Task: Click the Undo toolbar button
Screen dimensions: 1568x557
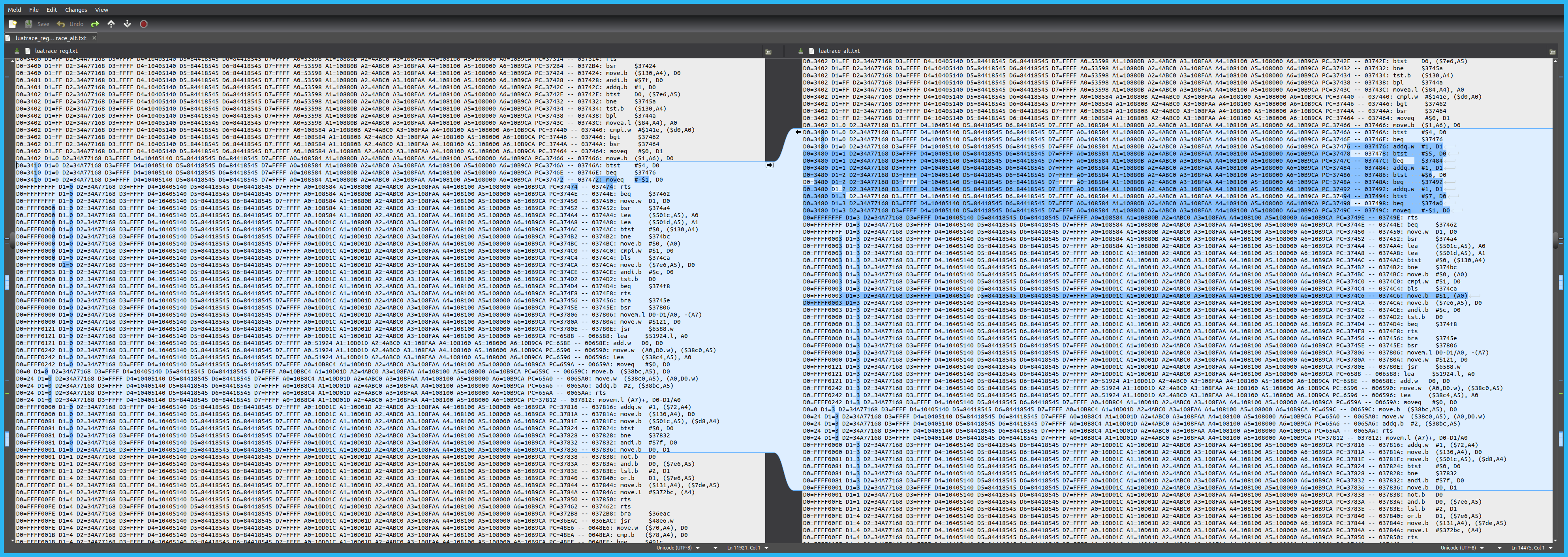Action: (x=70, y=24)
